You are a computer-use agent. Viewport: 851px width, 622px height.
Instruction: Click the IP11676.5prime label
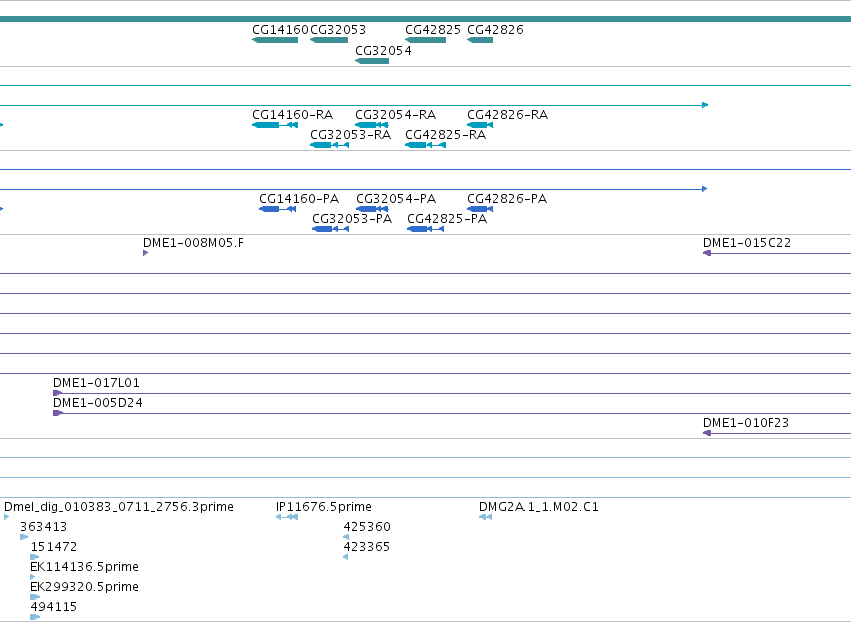tap(324, 507)
